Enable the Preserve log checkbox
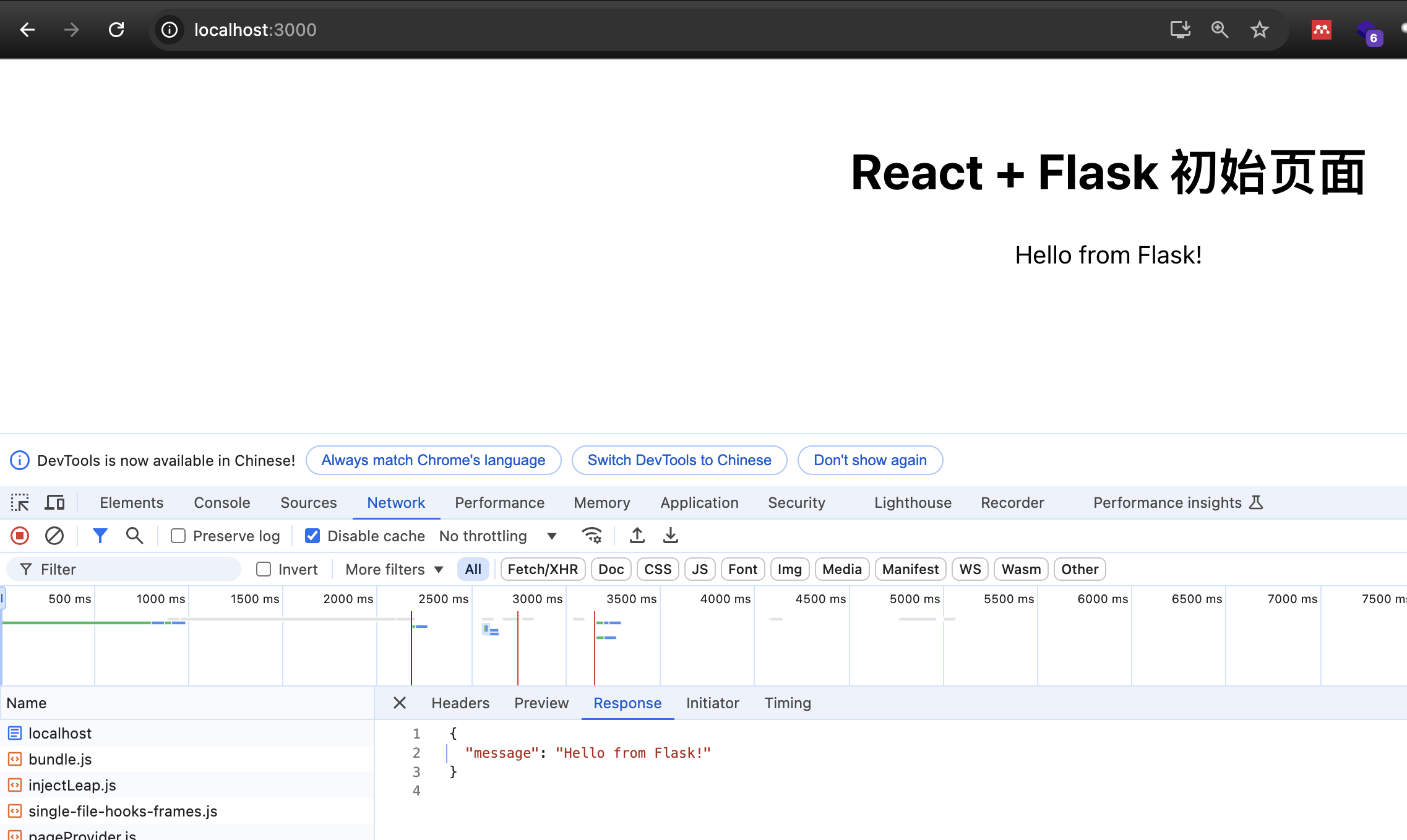 (178, 536)
